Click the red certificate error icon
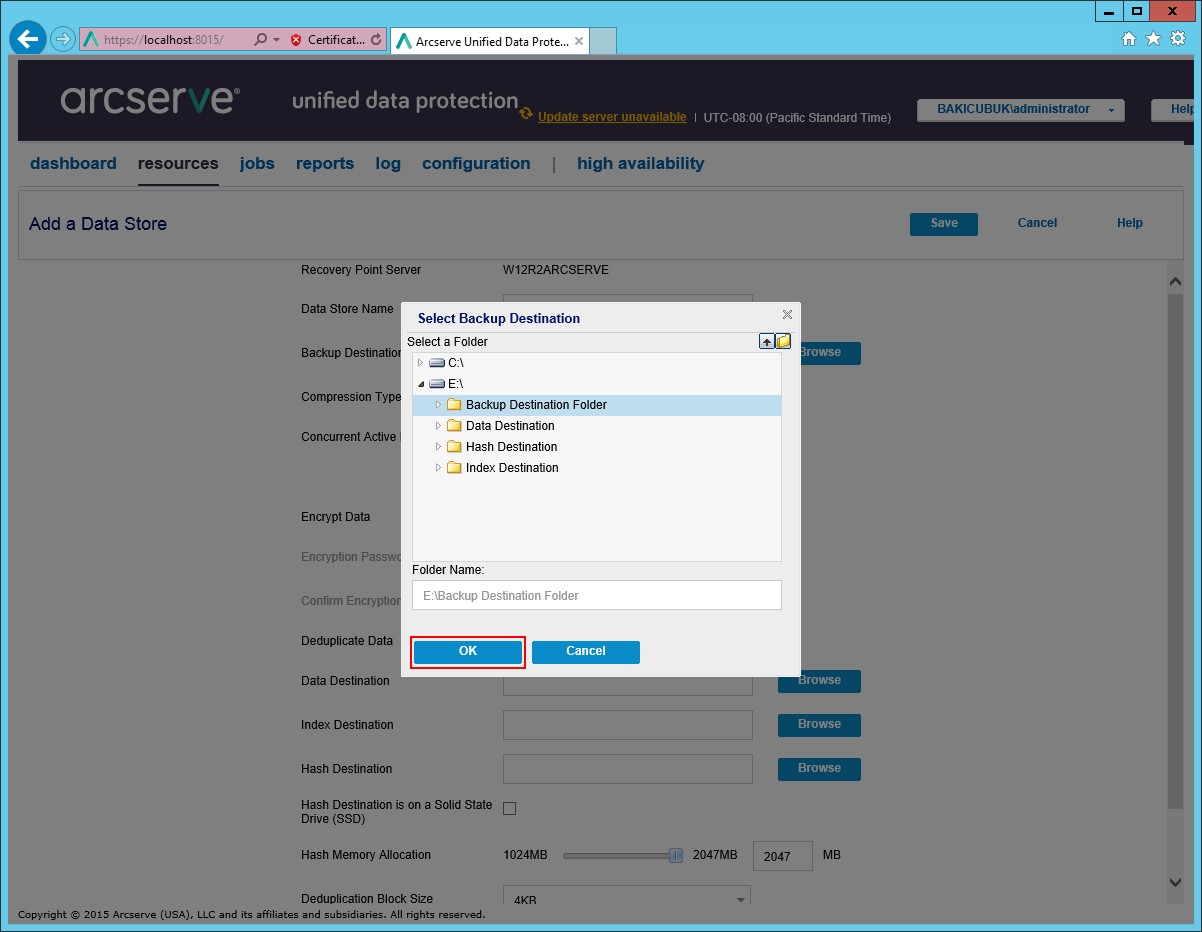The width and height of the screenshot is (1202, 932). click(296, 40)
